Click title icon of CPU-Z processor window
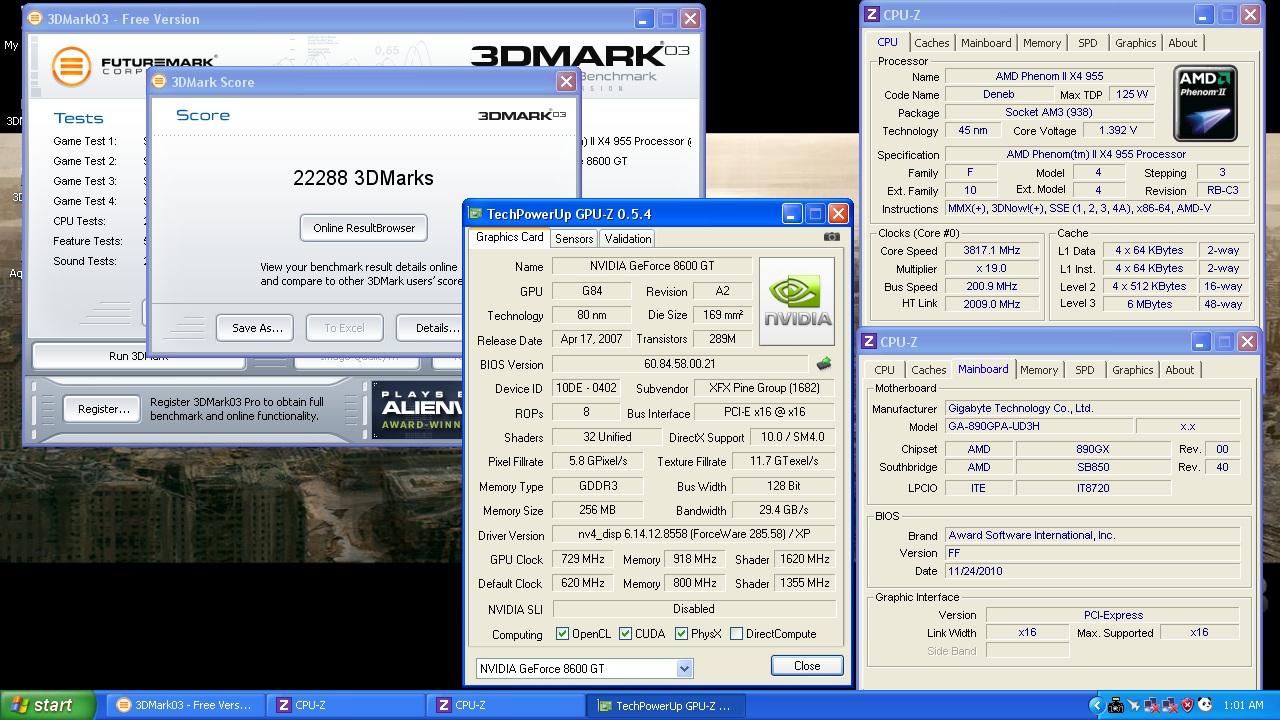 tap(872, 15)
